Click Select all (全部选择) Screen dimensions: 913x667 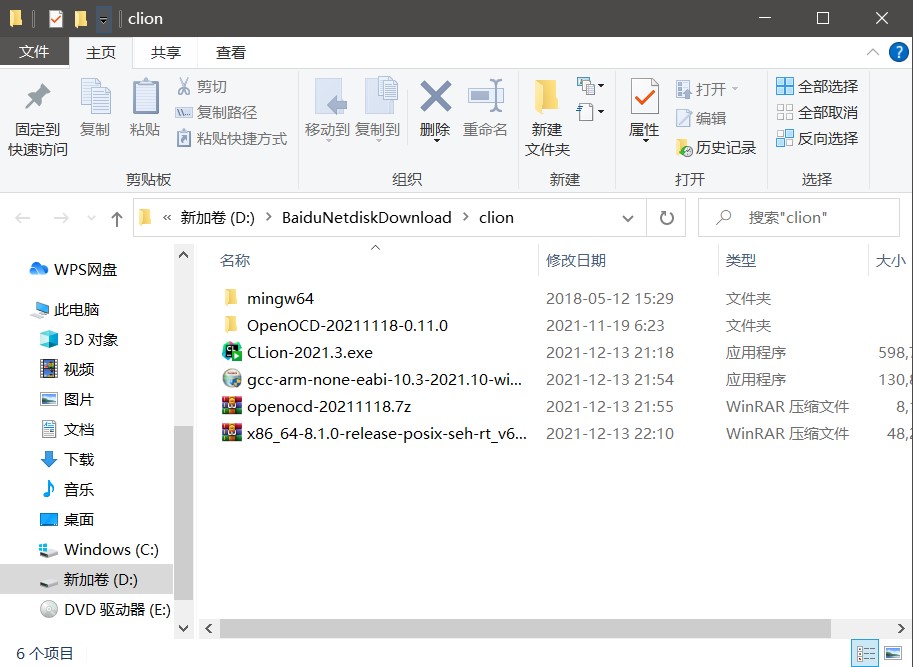(x=817, y=87)
